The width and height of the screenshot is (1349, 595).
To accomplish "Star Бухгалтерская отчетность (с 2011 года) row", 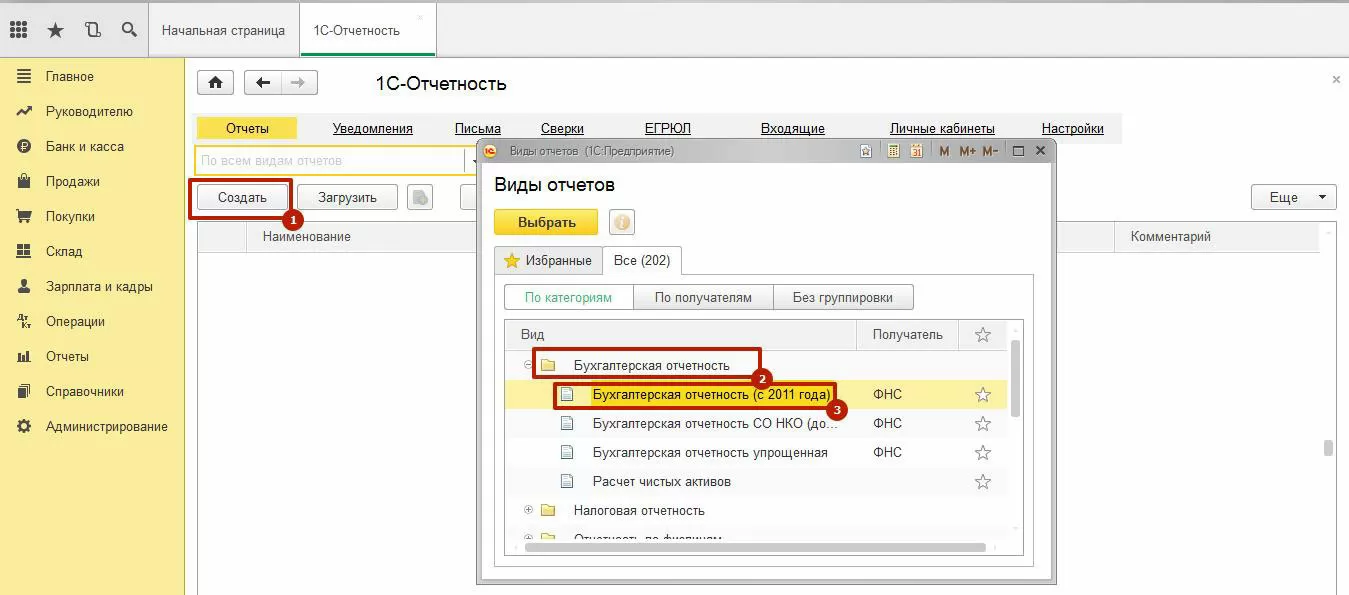I will (x=982, y=395).
